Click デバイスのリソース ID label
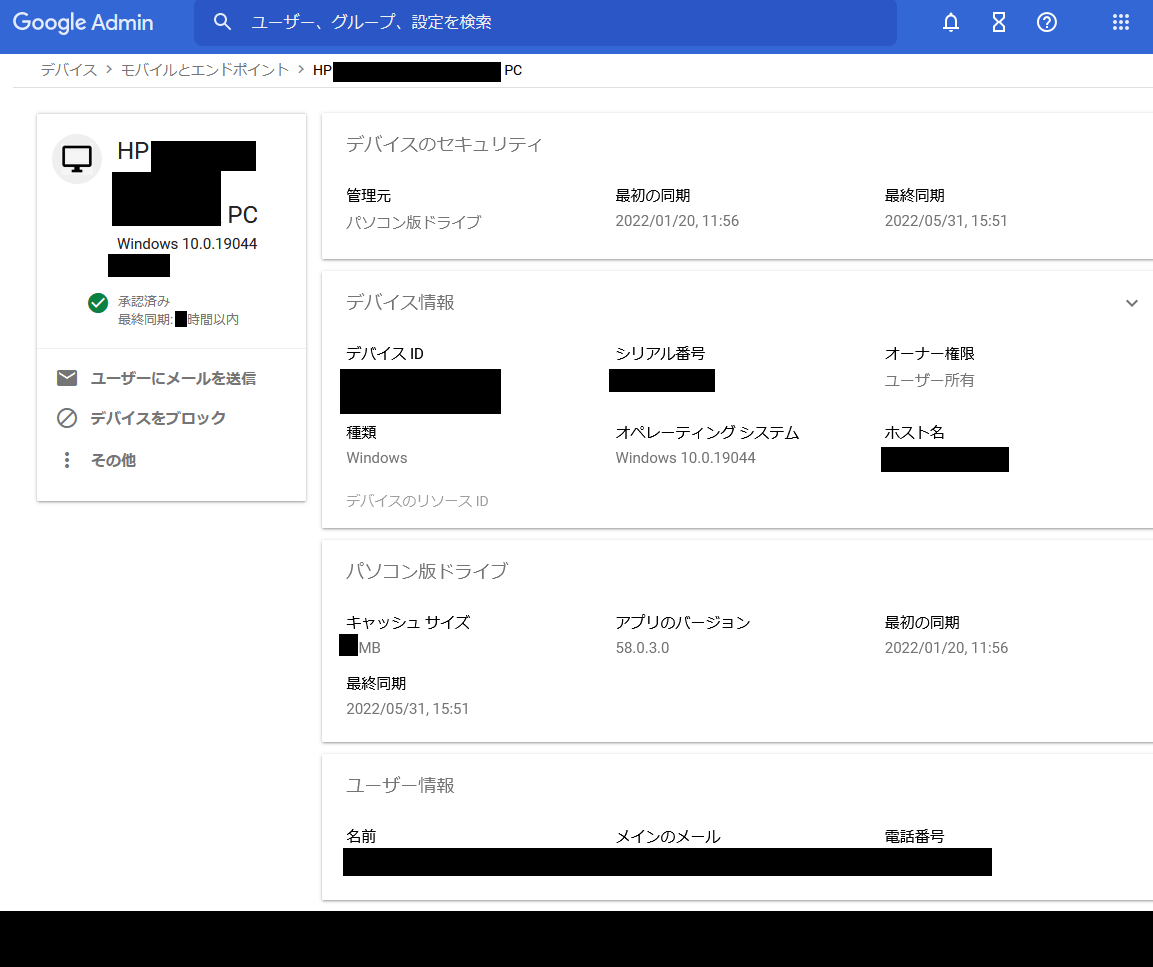The image size is (1153, 967). pyautogui.click(x=417, y=501)
